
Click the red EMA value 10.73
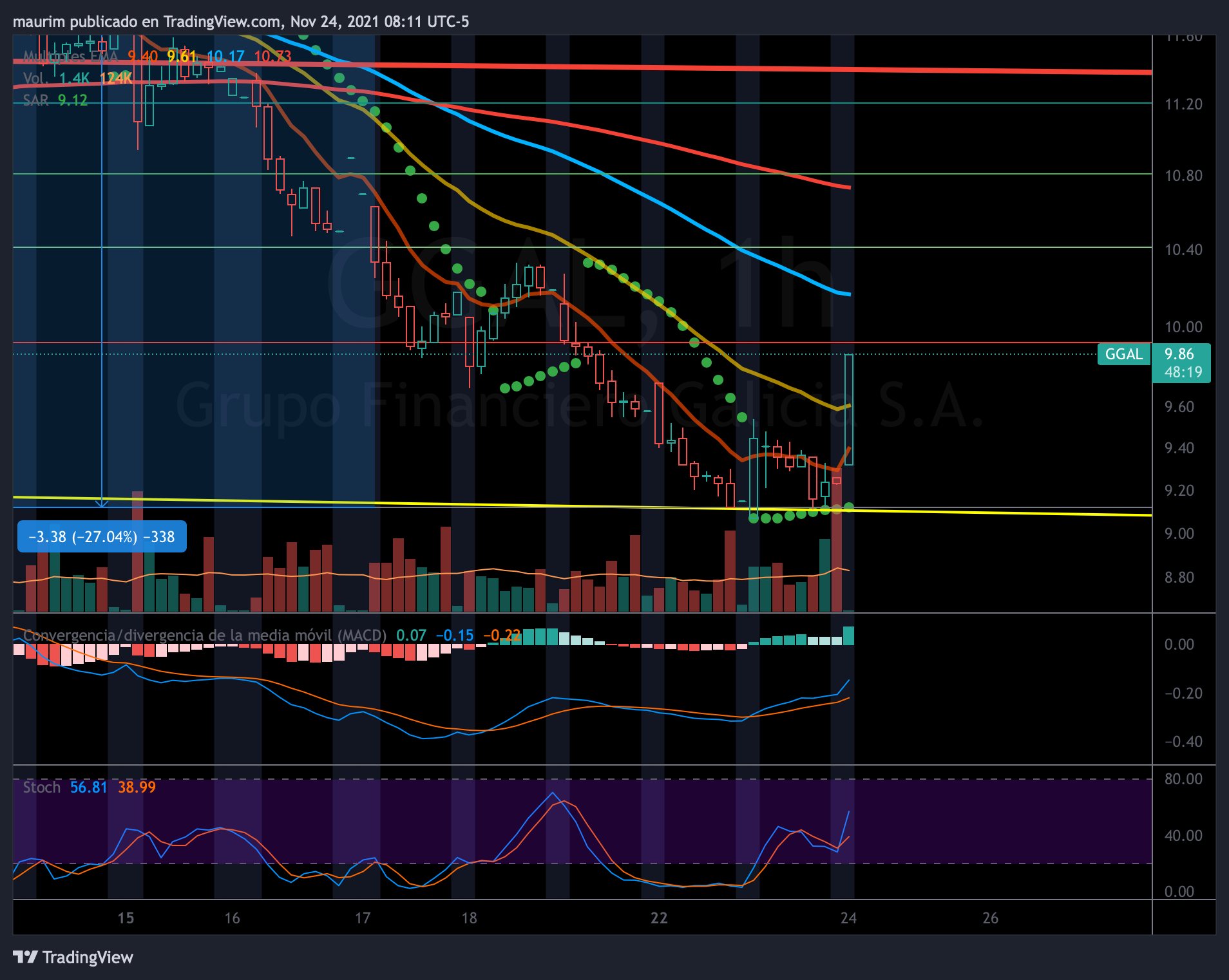pyautogui.click(x=272, y=57)
